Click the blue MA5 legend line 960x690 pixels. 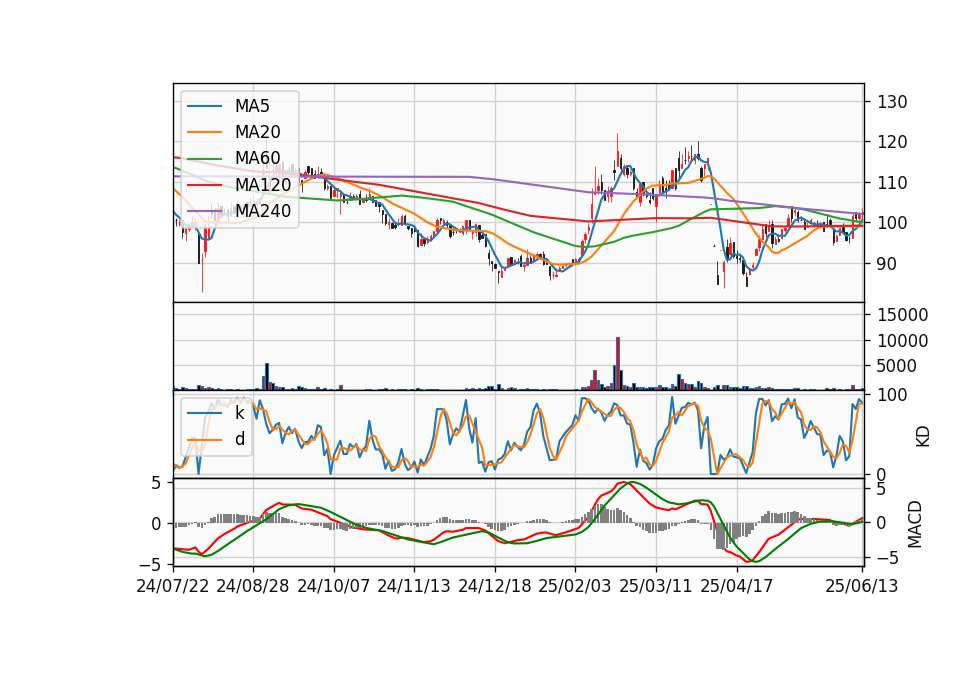[204, 107]
